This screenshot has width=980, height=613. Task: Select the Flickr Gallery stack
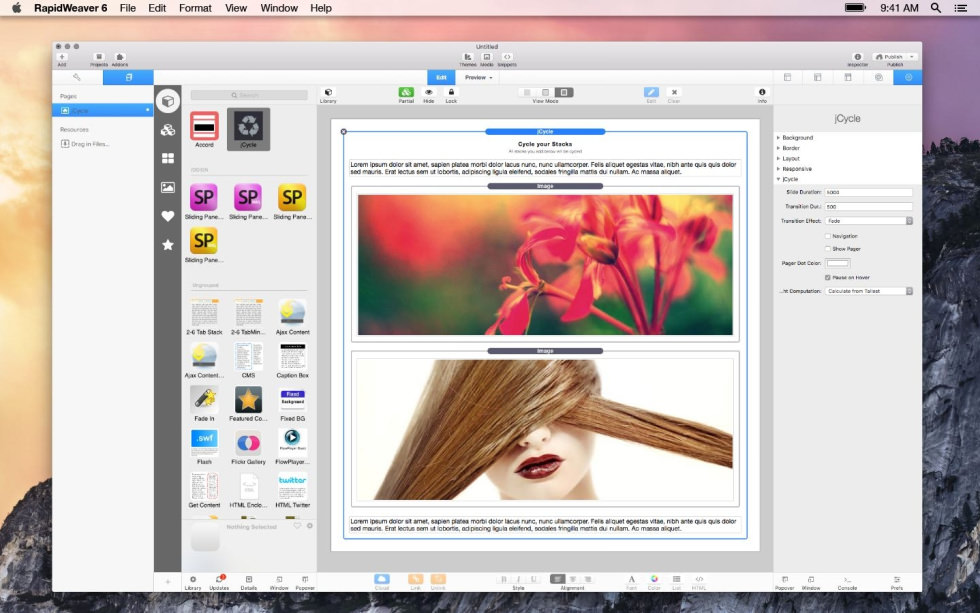coord(248,447)
